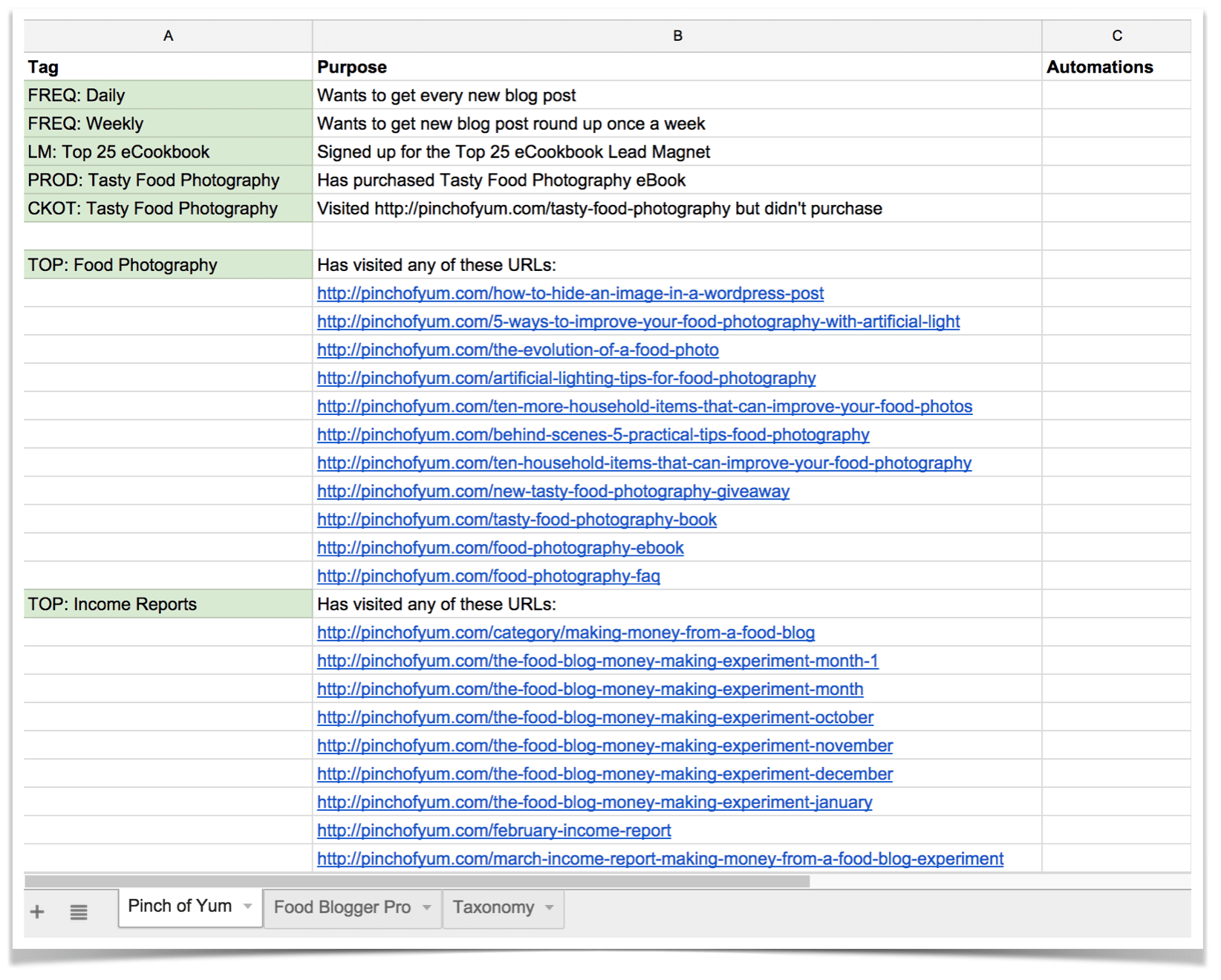Open the the-evolution-of-a-food-photo link

point(518,350)
